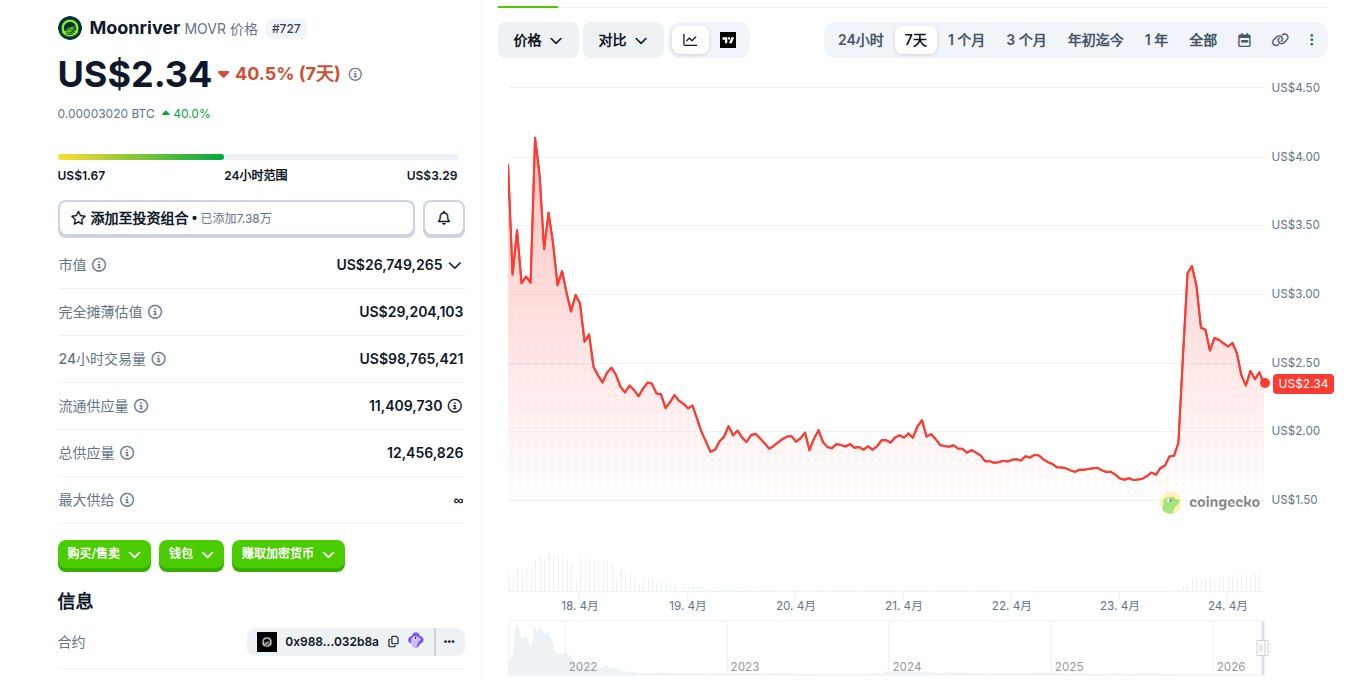
Task: Open info tooltip next to 完全摊薄估值
Action: click(x=155, y=312)
